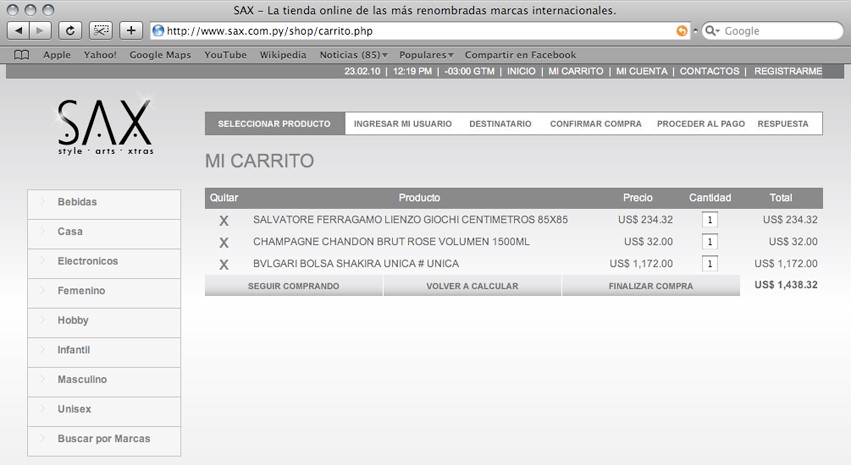Click the grand total US$ 1,438.32
Viewport: 851px width, 465px height.
point(786,285)
